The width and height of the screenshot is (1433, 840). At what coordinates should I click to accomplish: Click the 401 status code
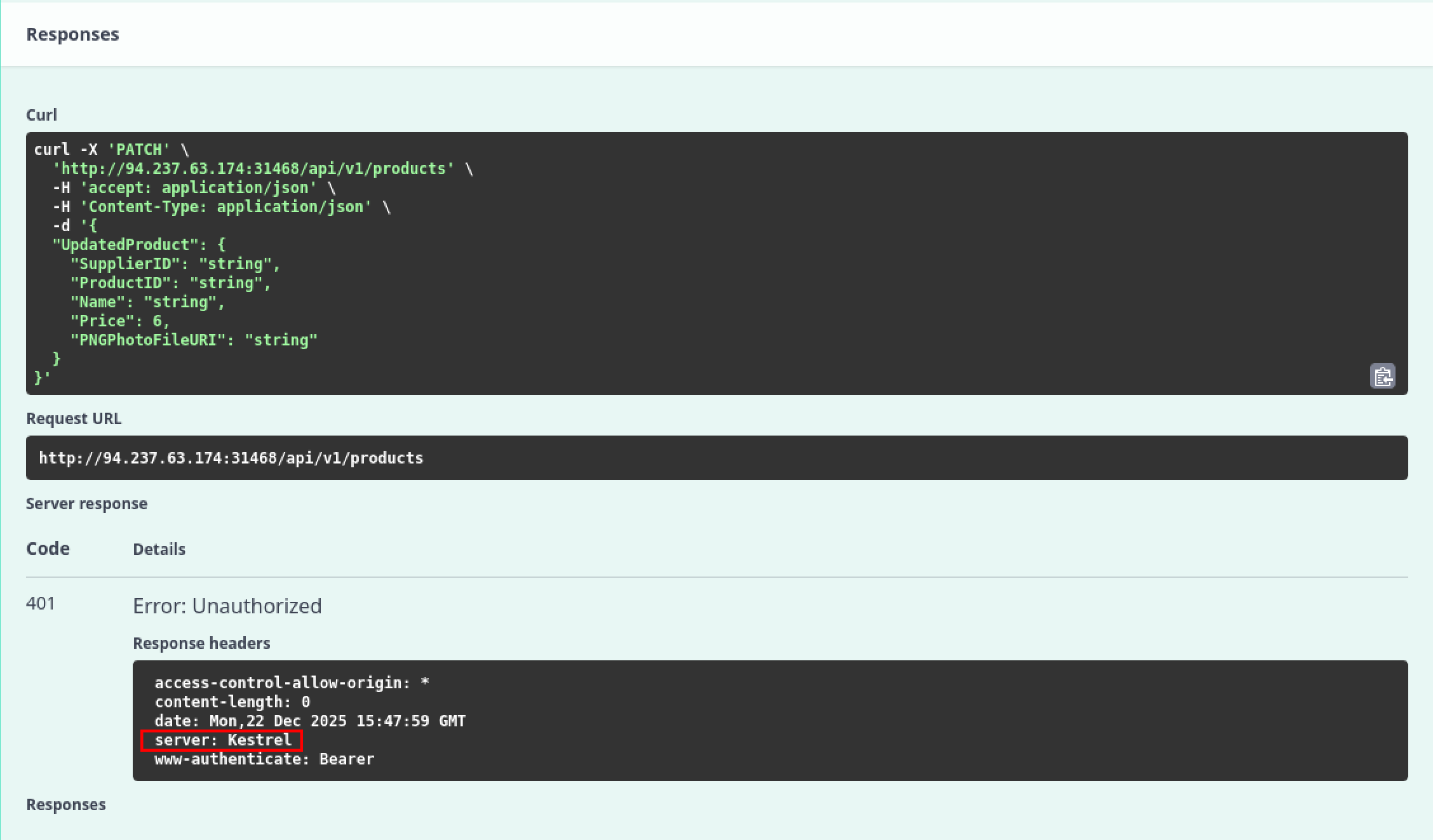(x=41, y=603)
